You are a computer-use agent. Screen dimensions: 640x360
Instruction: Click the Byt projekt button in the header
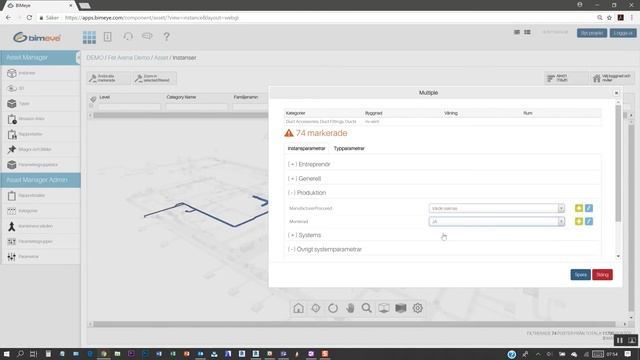(x=592, y=33)
